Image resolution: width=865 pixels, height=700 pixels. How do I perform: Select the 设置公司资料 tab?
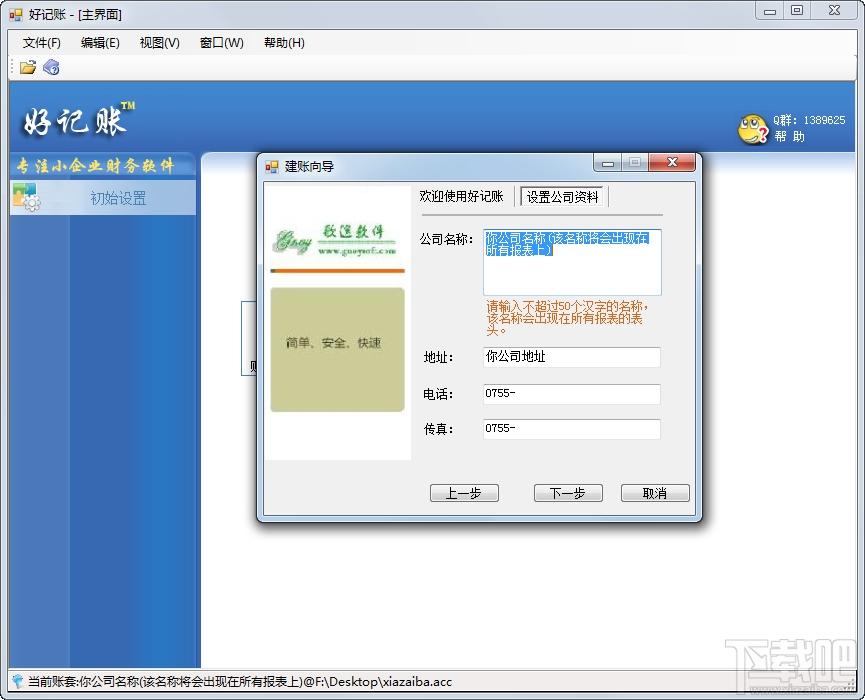[x=562, y=197]
